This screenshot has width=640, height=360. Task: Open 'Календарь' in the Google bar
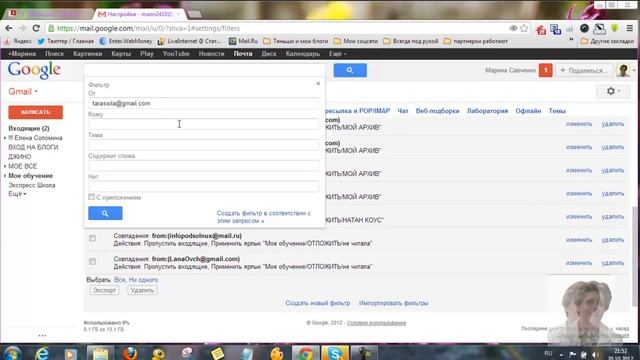tap(302, 53)
